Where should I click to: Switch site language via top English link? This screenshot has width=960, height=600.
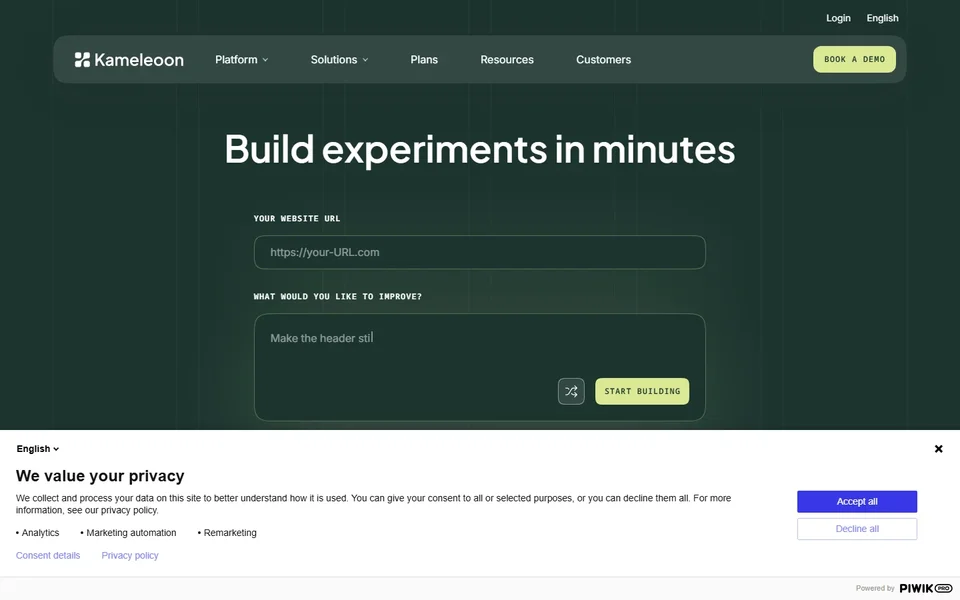coord(882,18)
